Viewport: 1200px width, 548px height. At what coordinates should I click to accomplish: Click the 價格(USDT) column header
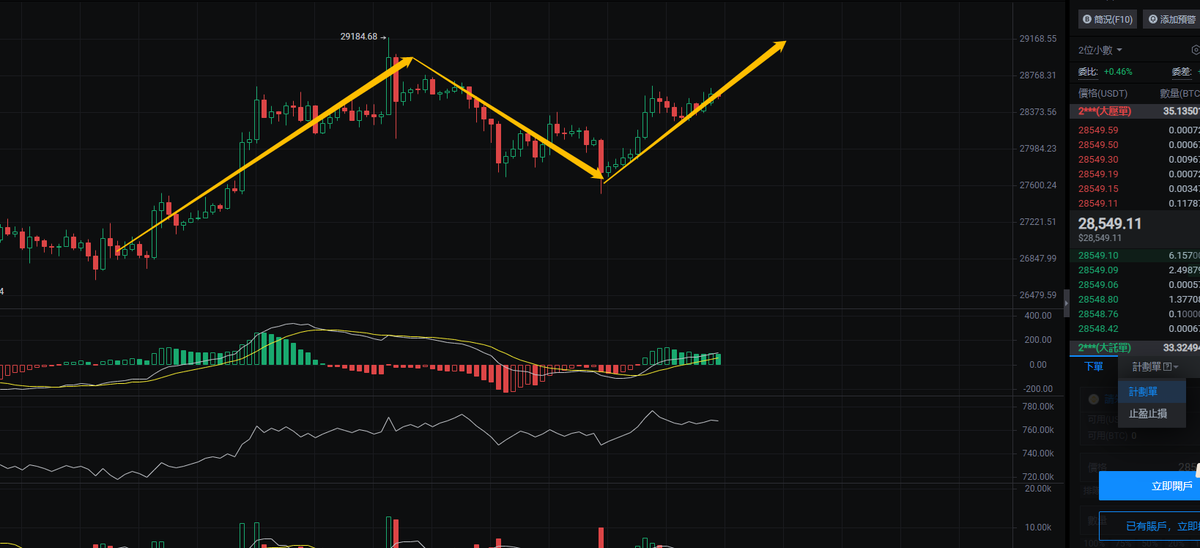(x=1101, y=93)
